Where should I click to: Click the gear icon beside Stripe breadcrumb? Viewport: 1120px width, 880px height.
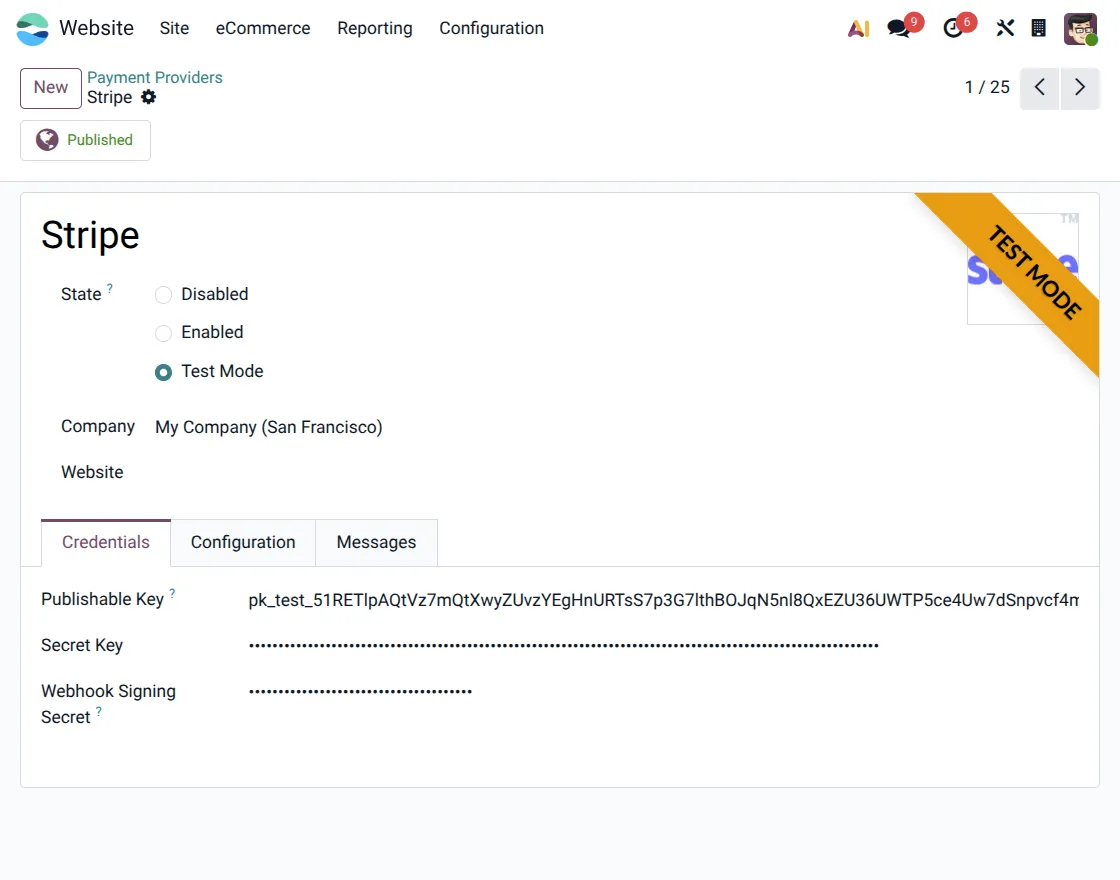tap(148, 97)
